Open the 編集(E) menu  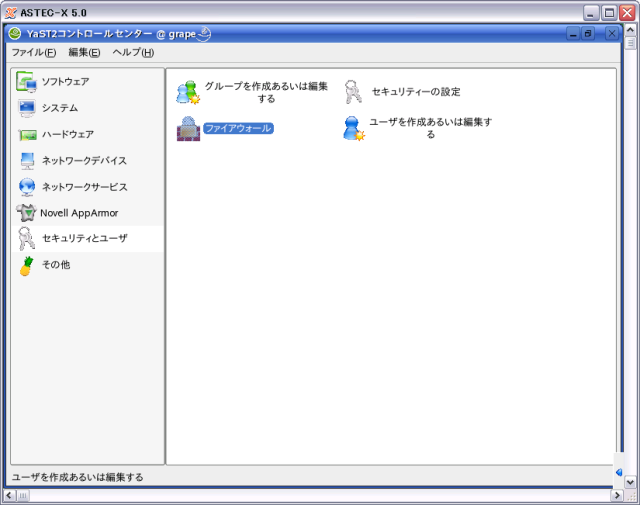pyautogui.click(x=84, y=52)
